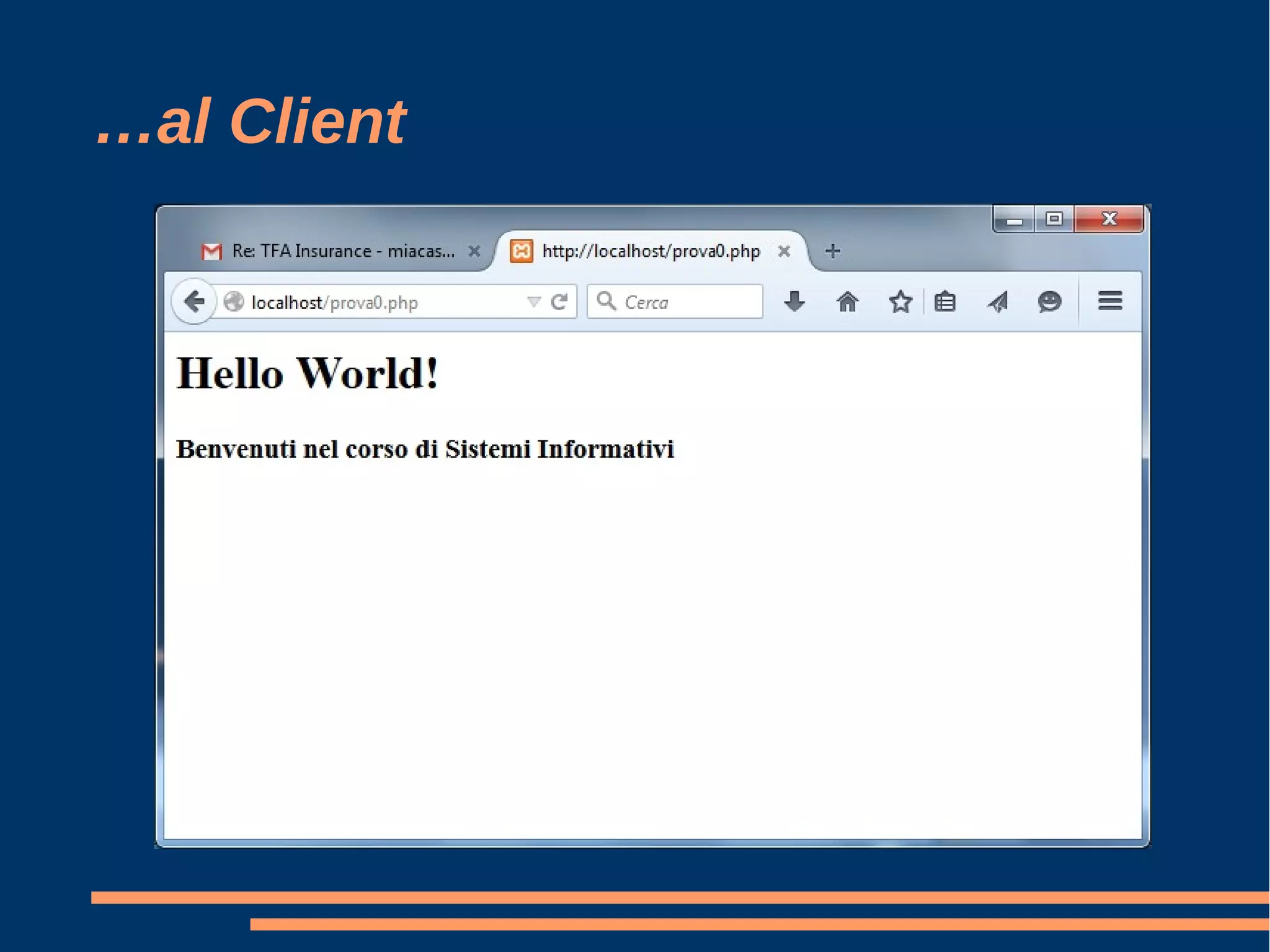This screenshot has height=952, width=1270.
Task: Show bookmarks list icon
Action: click(945, 301)
